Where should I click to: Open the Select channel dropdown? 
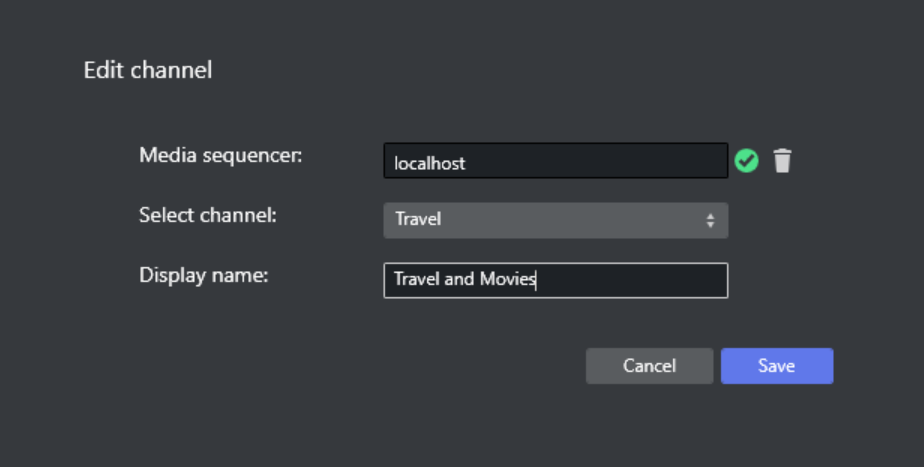pyautogui.click(x=555, y=220)
